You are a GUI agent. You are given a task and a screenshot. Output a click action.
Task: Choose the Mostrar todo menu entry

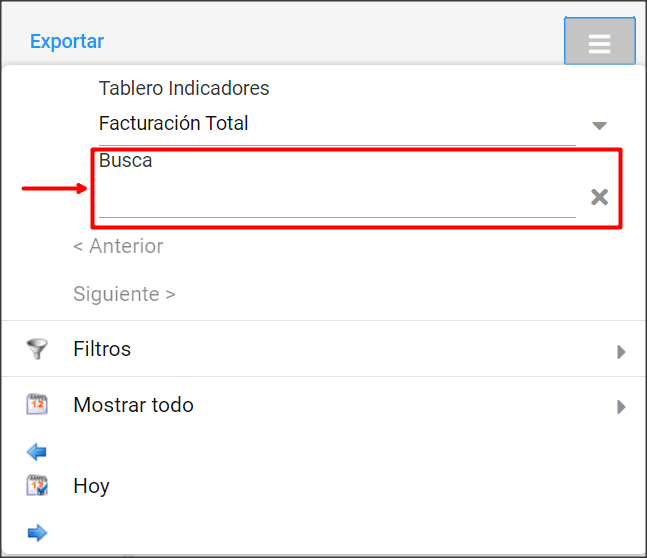(324, 404)
